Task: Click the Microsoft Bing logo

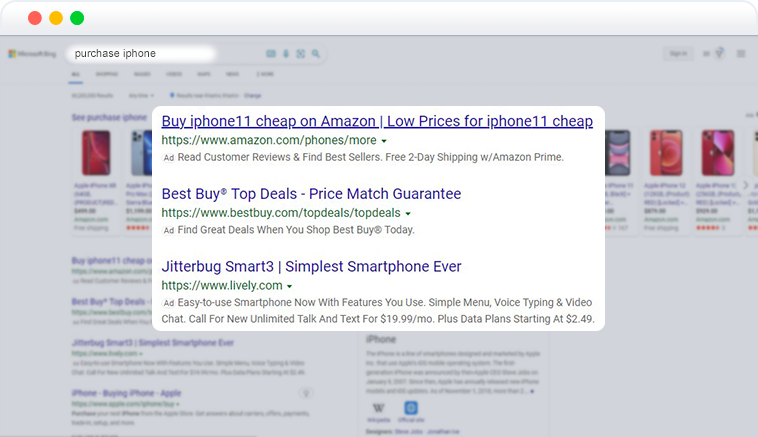Action: point(32,54)
